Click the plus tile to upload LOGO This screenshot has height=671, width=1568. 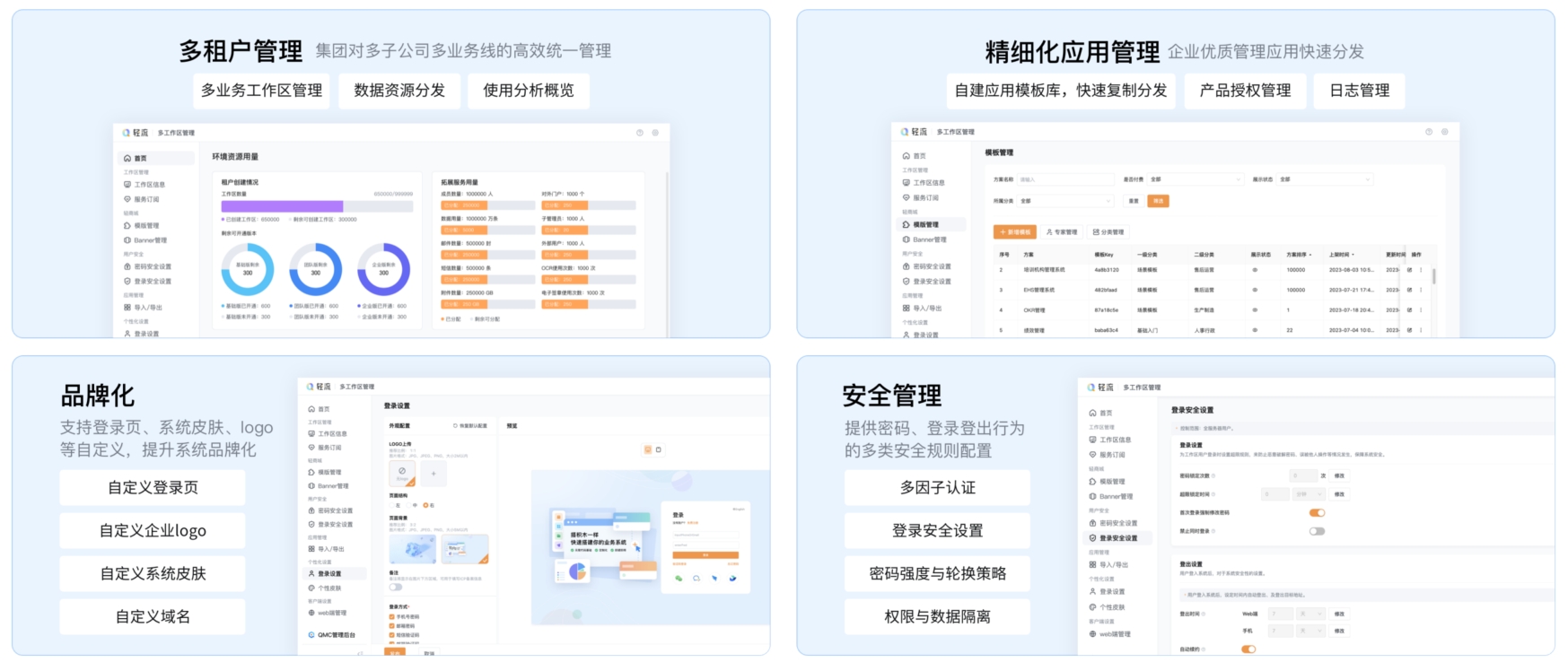point(434,473)
